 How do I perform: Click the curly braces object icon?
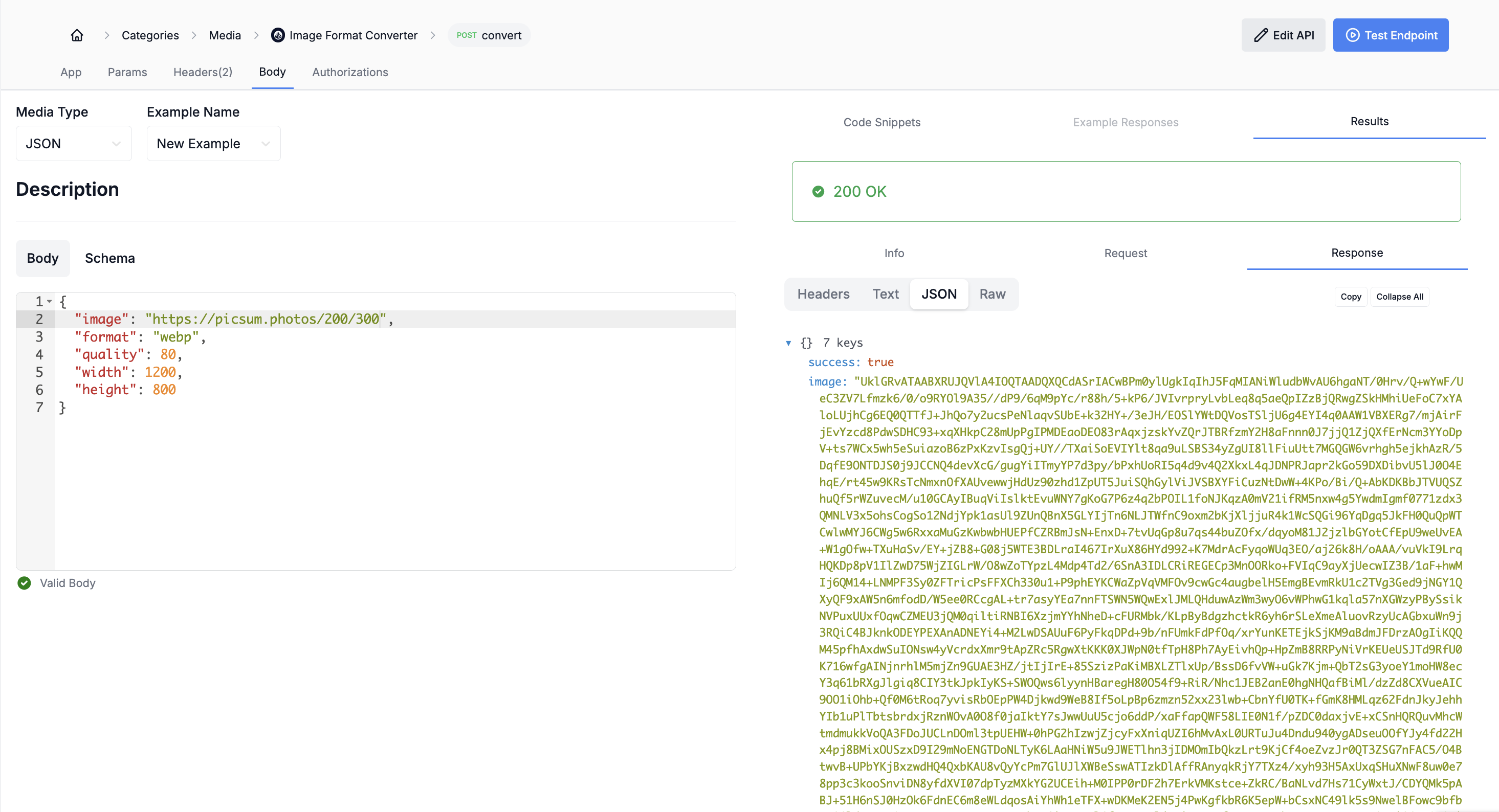click(x=806, y=343)
